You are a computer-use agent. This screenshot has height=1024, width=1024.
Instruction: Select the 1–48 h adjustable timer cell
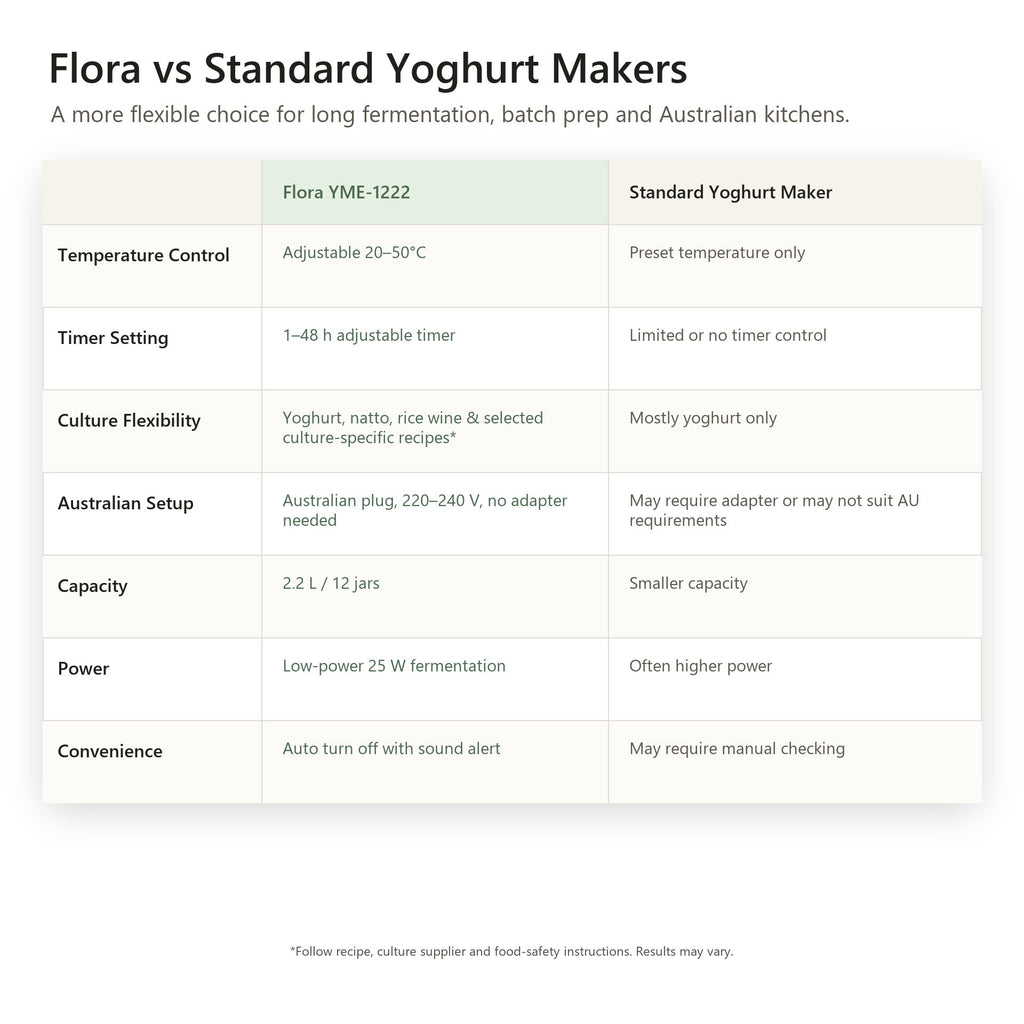click(435, 349)
